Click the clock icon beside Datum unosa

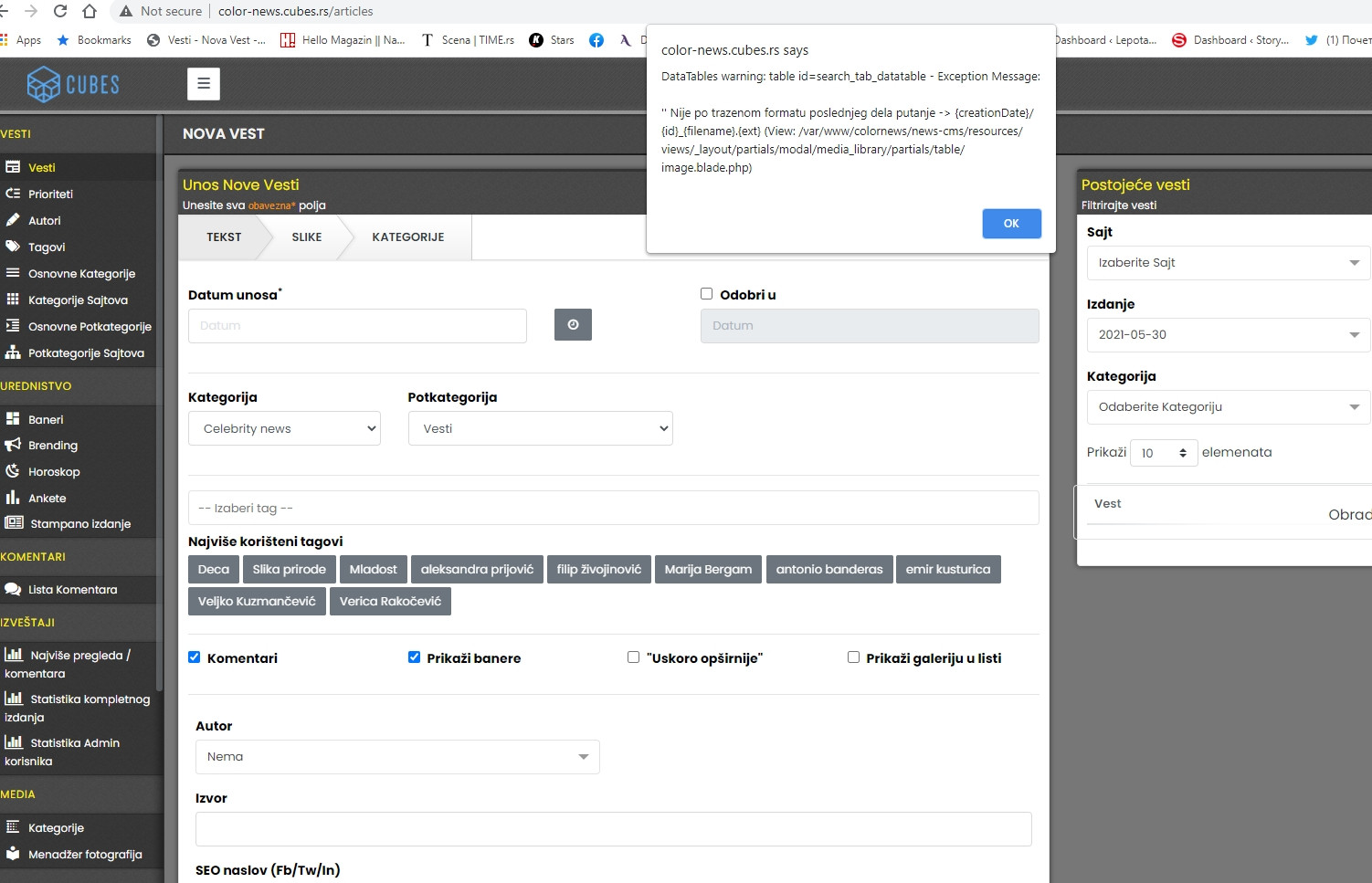point(573,325)
